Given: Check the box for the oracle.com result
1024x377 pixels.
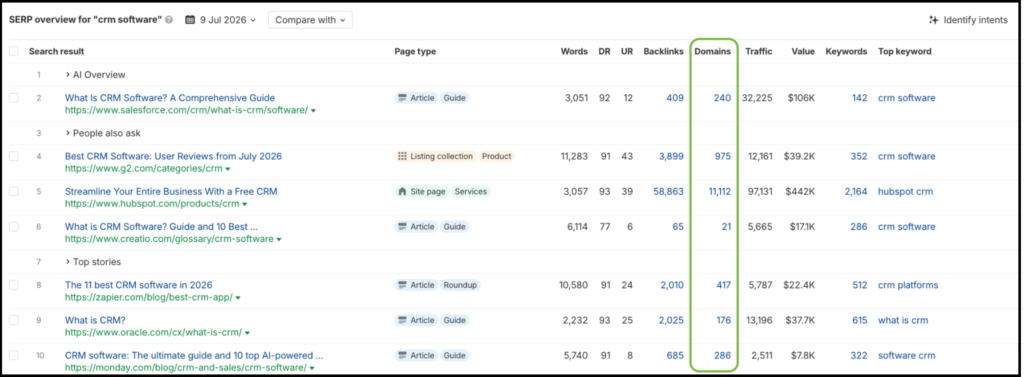Looking at the screenshot, I should 14,320.
